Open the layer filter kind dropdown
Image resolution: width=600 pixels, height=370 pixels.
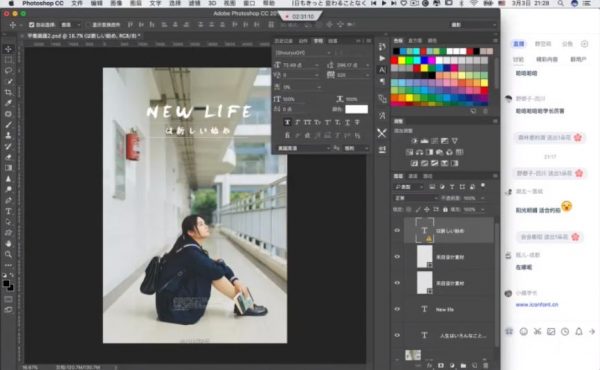pos(409,187)
